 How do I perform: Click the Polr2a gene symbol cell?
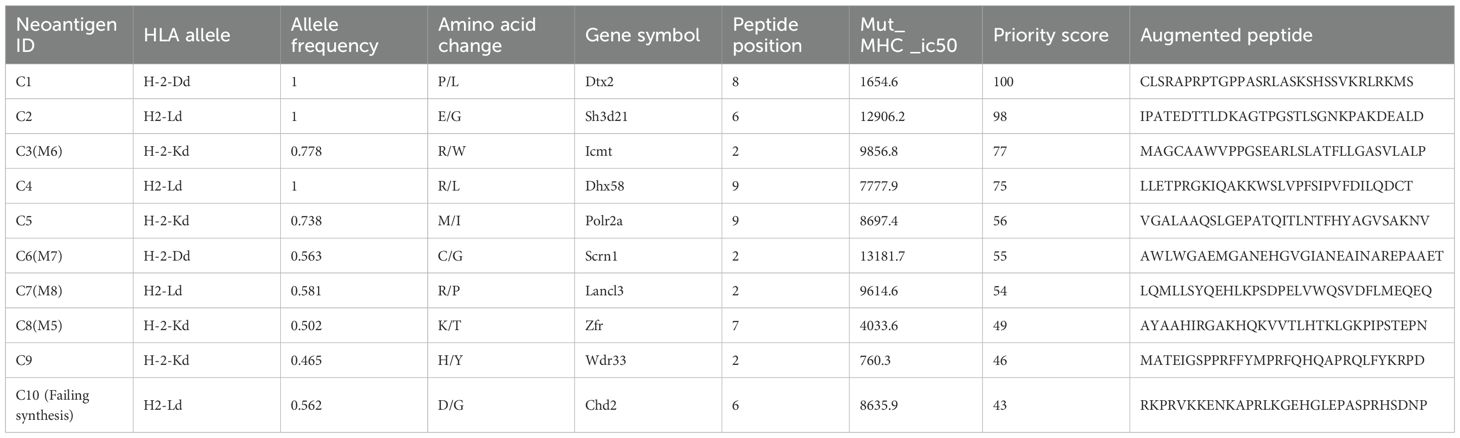[x=604, y=221]
